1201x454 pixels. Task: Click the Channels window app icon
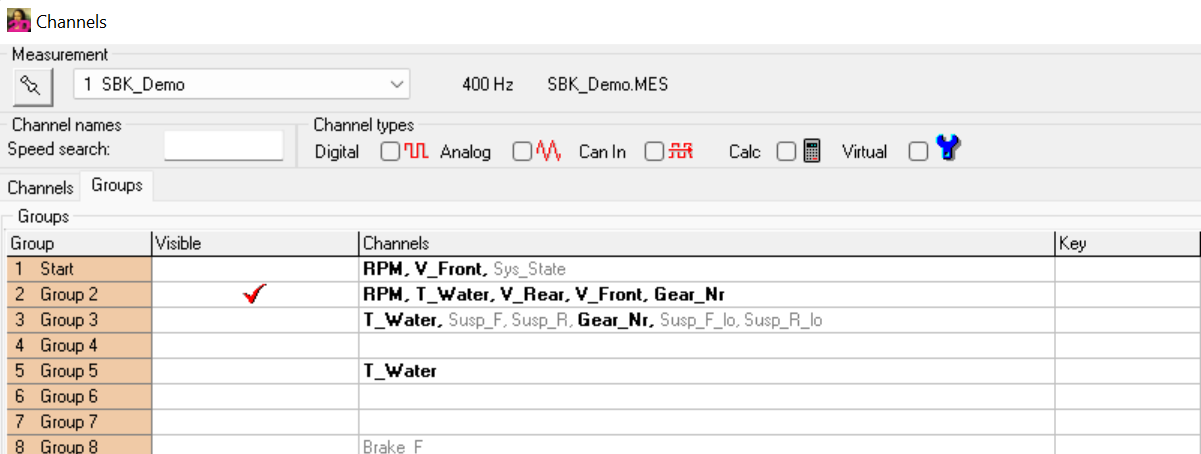pyautogui.click(x=18, y=20)
